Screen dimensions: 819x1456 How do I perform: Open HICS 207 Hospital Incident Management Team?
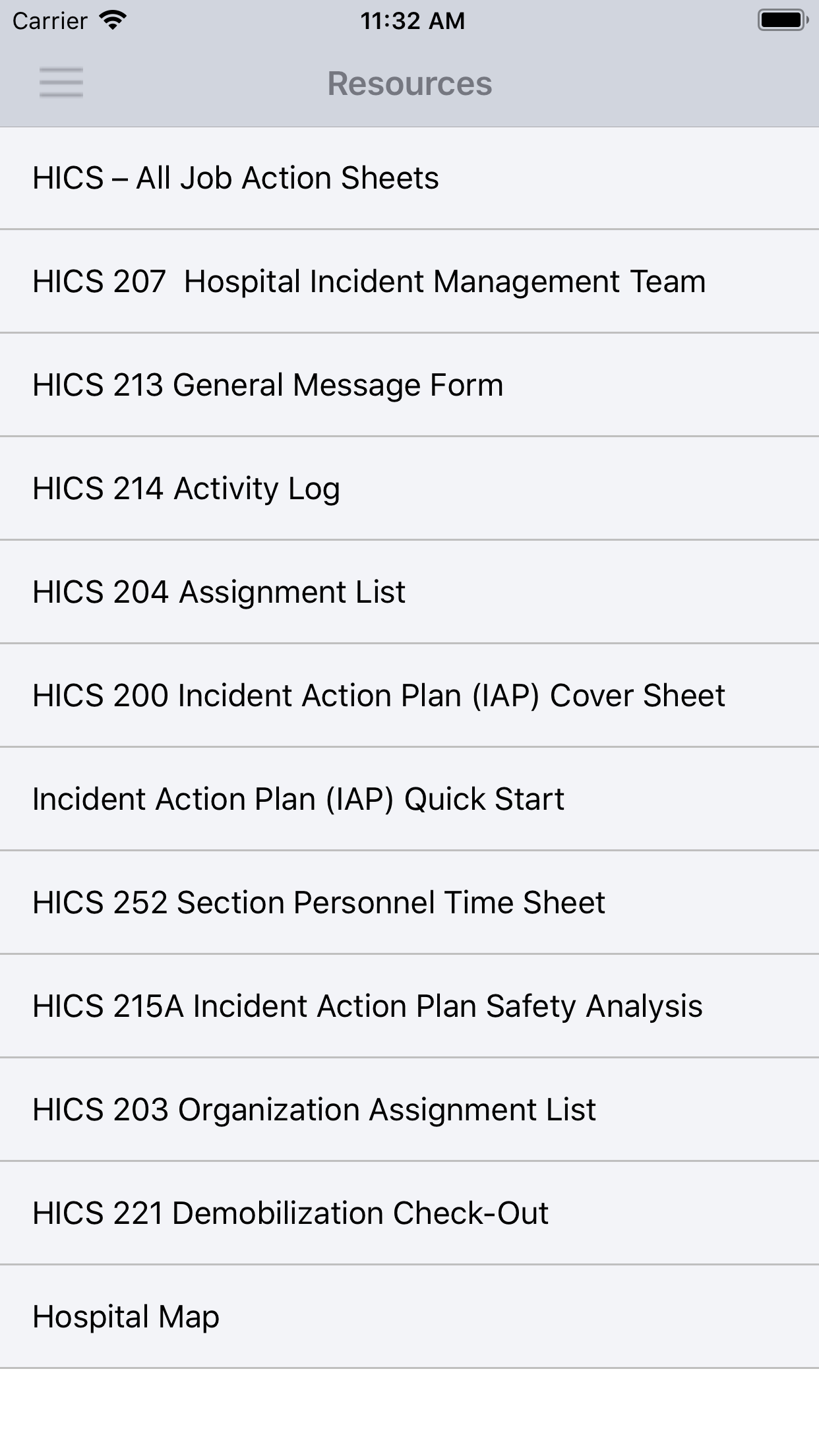pos(409,281)
